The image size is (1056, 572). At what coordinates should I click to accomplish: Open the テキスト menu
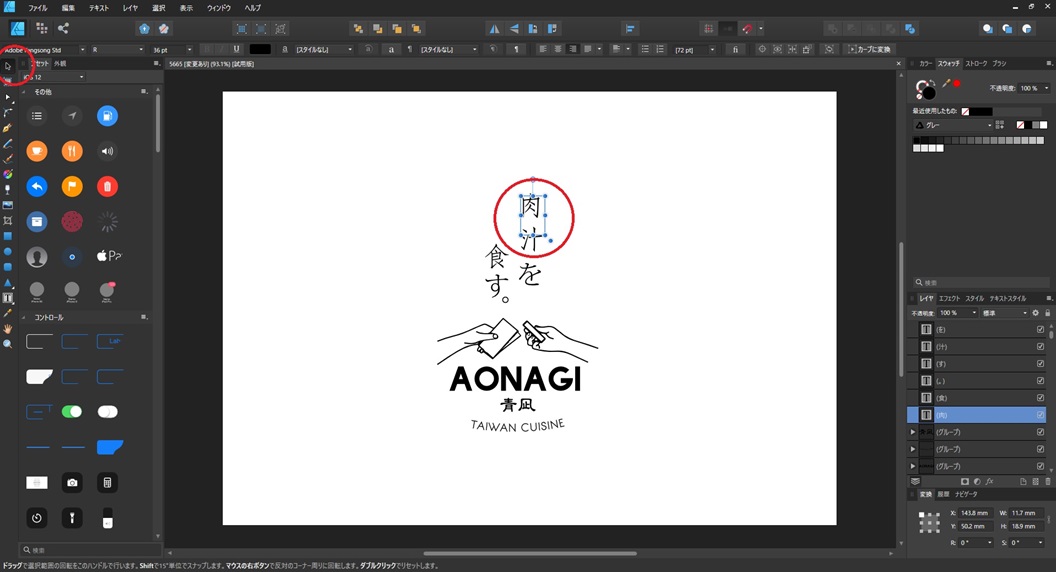[98, 7]
